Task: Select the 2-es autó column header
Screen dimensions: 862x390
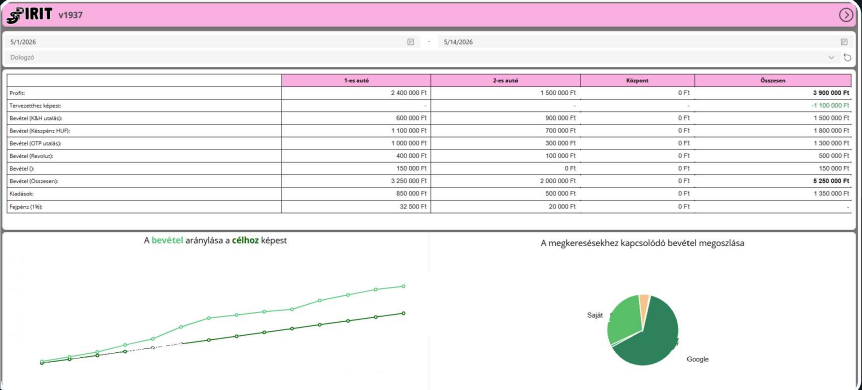Action: 505,80
